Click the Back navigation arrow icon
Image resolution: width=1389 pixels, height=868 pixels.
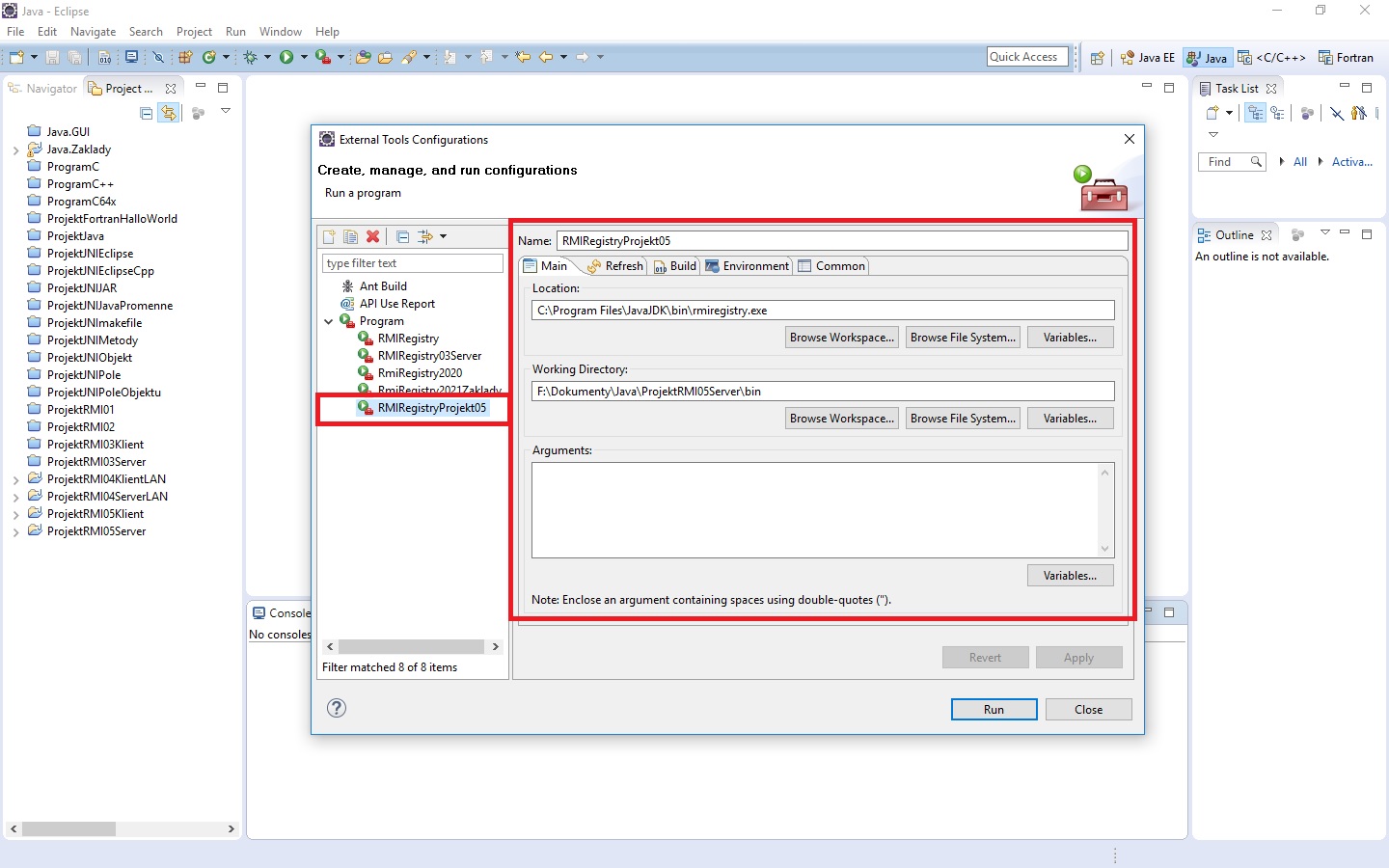pyautogui.click(x=546, y=57)
